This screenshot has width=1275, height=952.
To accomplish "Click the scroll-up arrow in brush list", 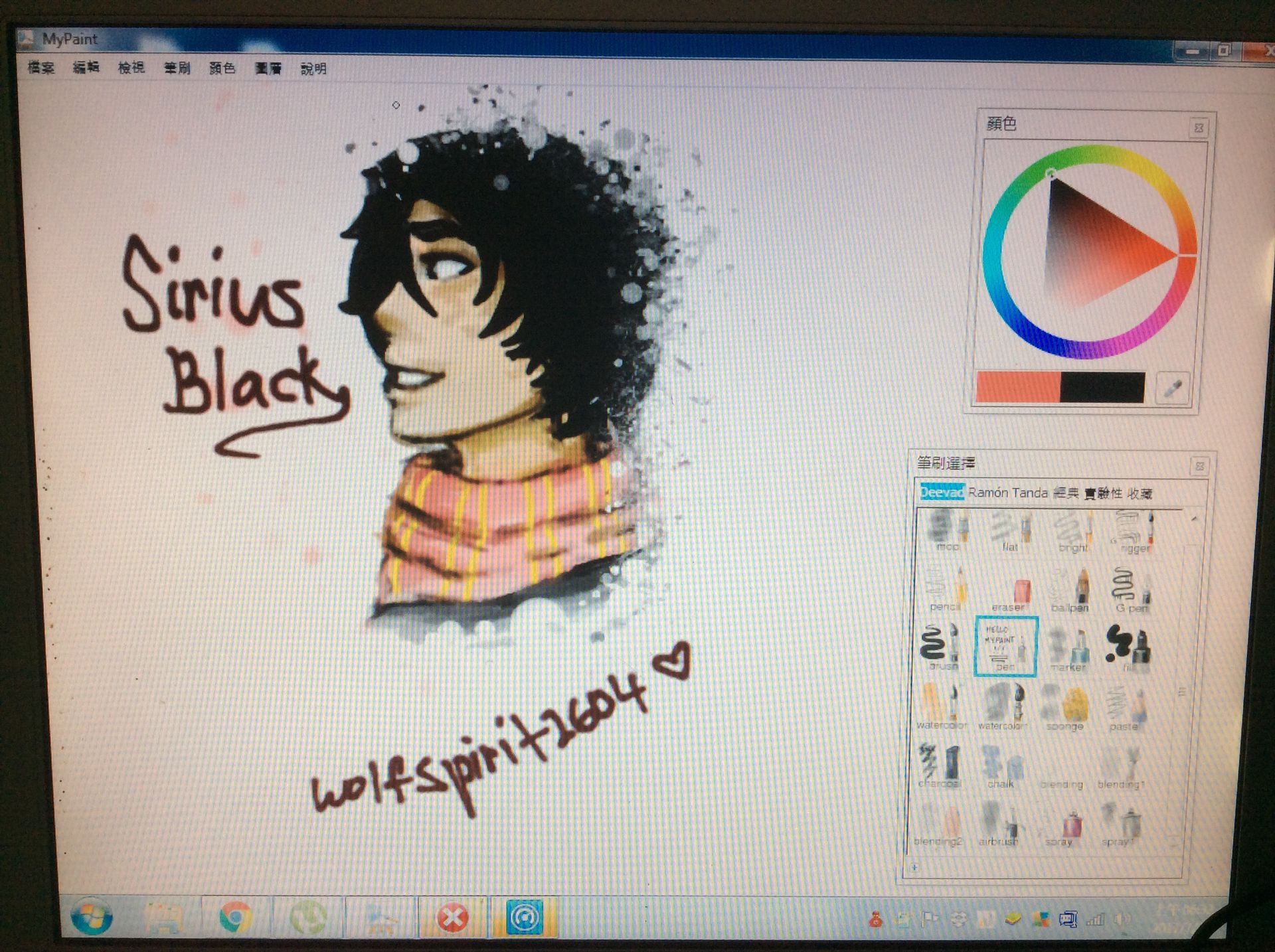I will click(x=1193, y=518).
